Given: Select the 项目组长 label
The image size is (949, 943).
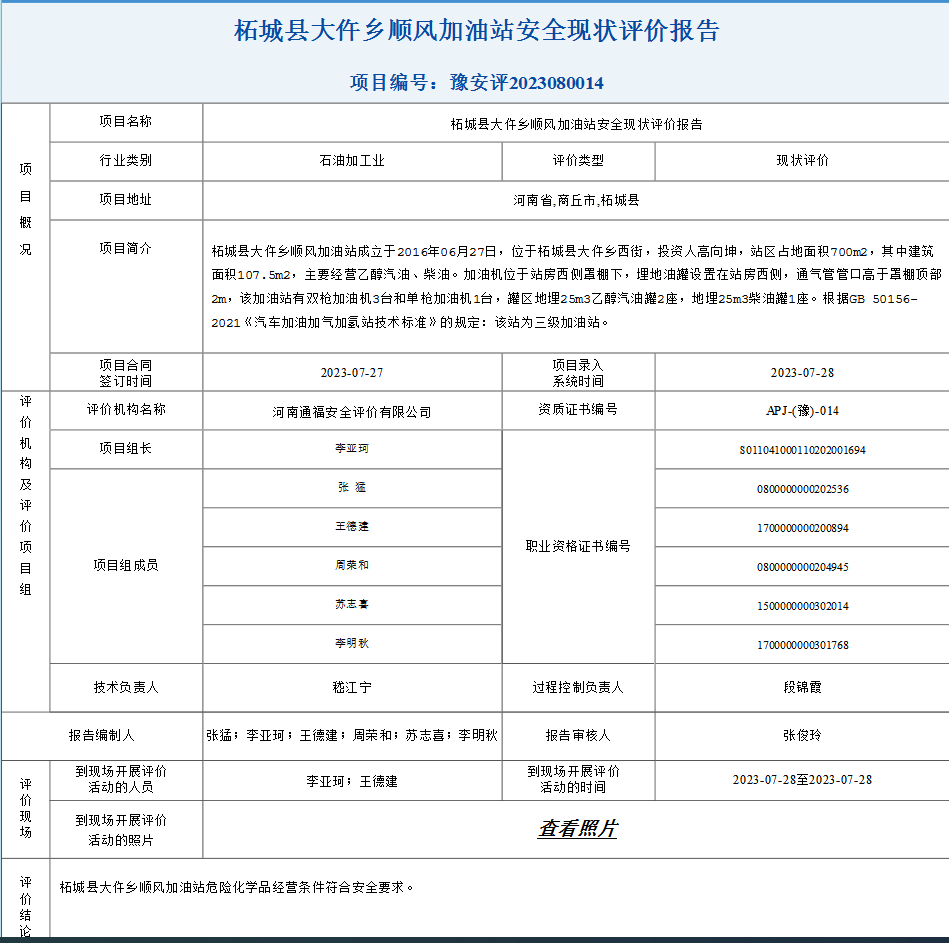Looking at the screenshot, I should 126,448.
